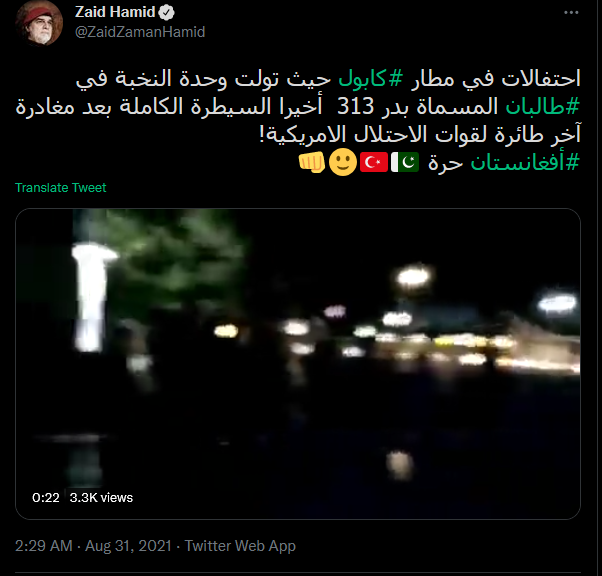This screenshot has width=602, height=576.
Task: Click the Translate Tweet link
Action: [61, 188]
